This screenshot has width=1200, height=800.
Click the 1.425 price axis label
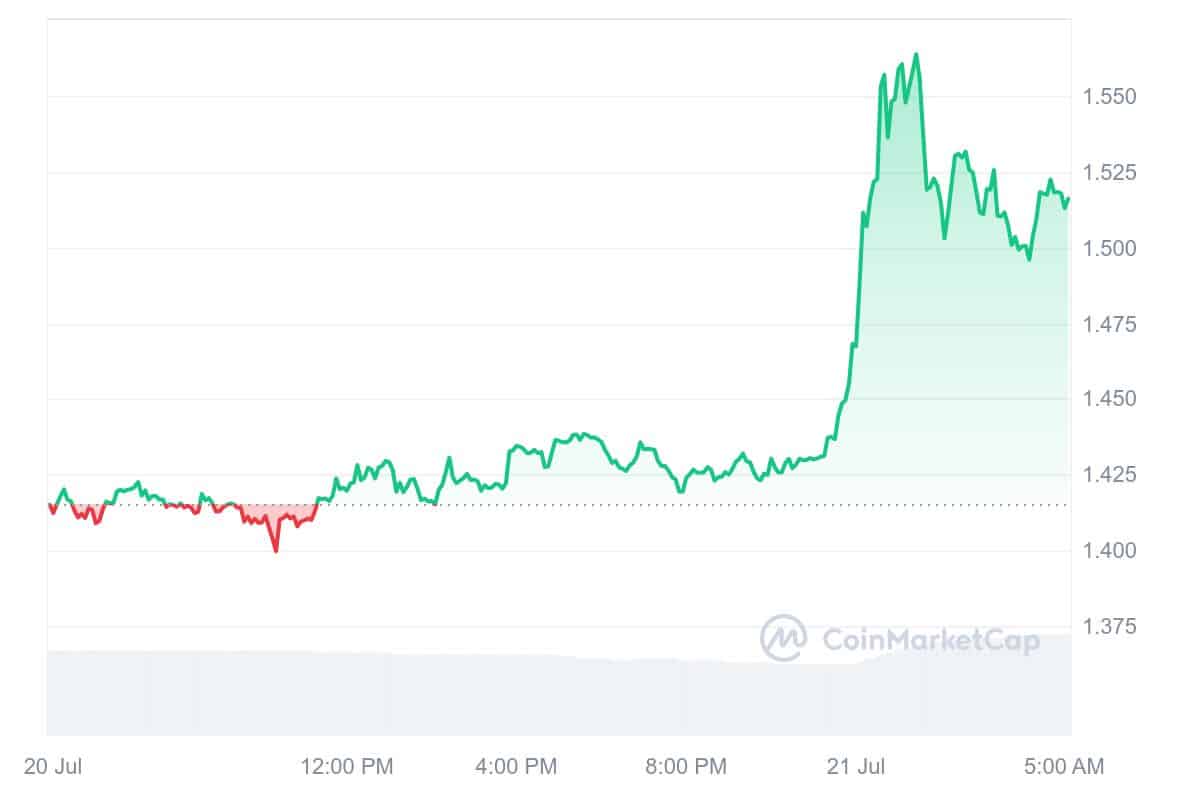click(x=1110, y=475)
